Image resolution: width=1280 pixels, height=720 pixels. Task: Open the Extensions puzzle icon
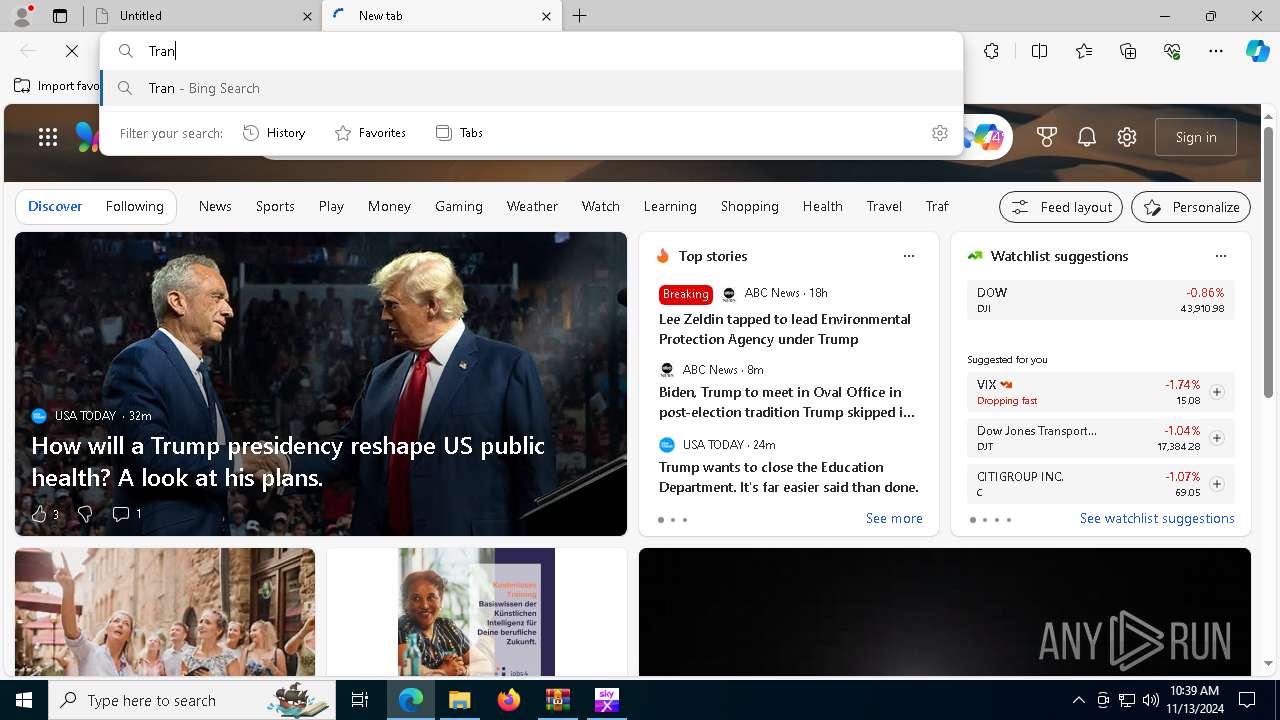click(991, 51)
